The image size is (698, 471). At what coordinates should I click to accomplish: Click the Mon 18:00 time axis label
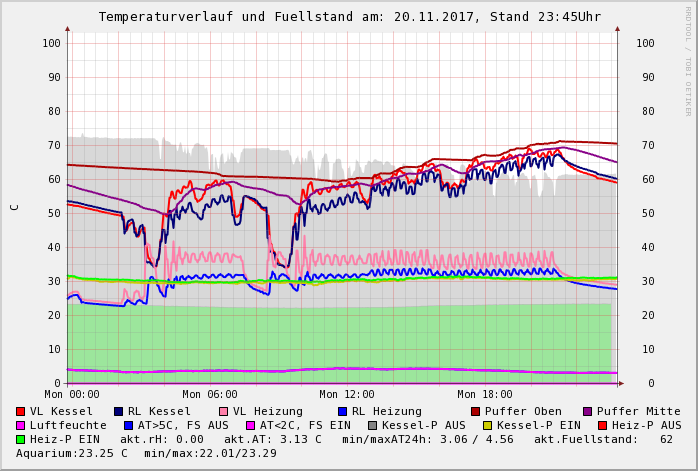pyautogui.click(x=484, y=394)
